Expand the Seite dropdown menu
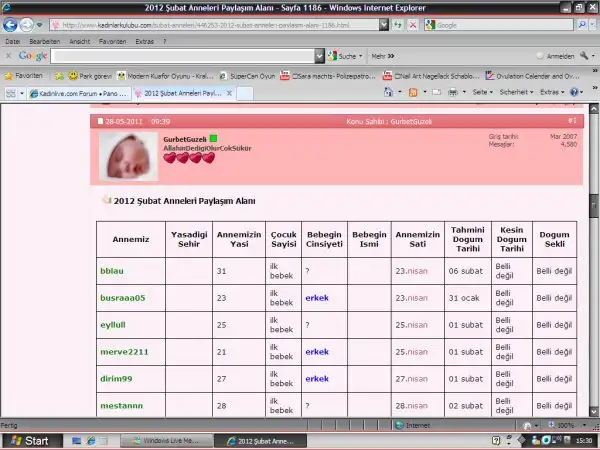 click(x=482, y=92)
